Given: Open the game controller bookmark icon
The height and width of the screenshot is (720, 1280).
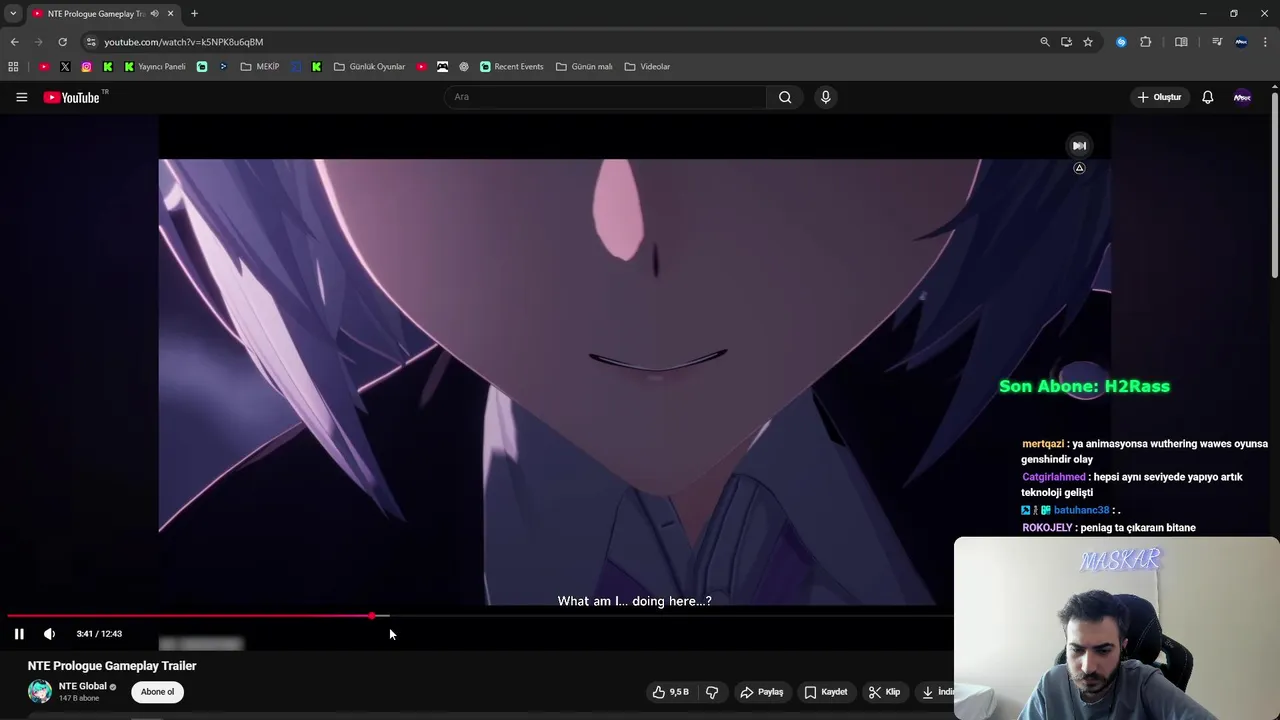Looking at the screenshot, I should (442, 67).
